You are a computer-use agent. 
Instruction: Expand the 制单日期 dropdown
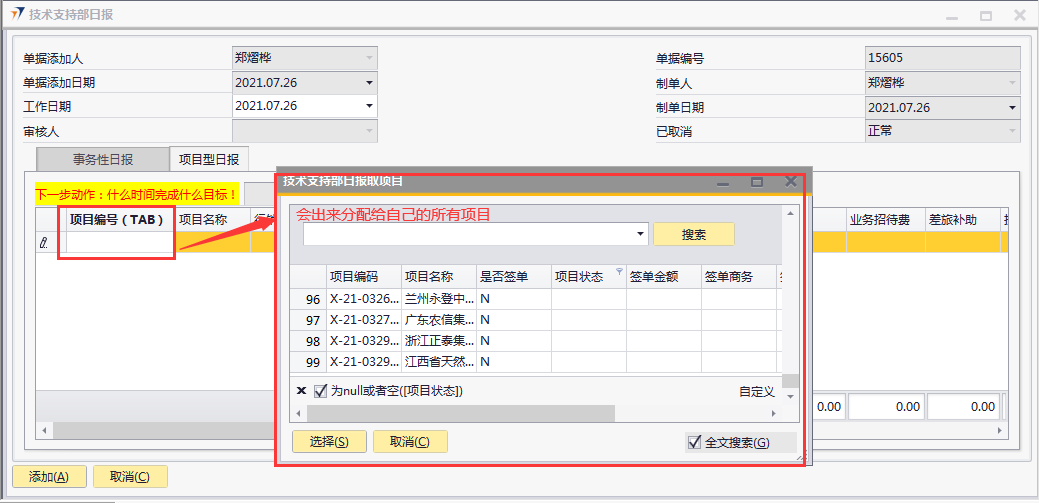coord(1012,107)
